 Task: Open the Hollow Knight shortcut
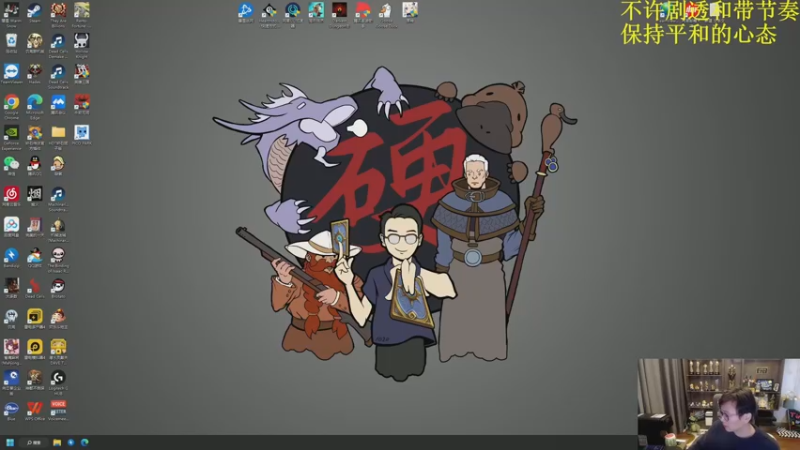coord(82,41)
